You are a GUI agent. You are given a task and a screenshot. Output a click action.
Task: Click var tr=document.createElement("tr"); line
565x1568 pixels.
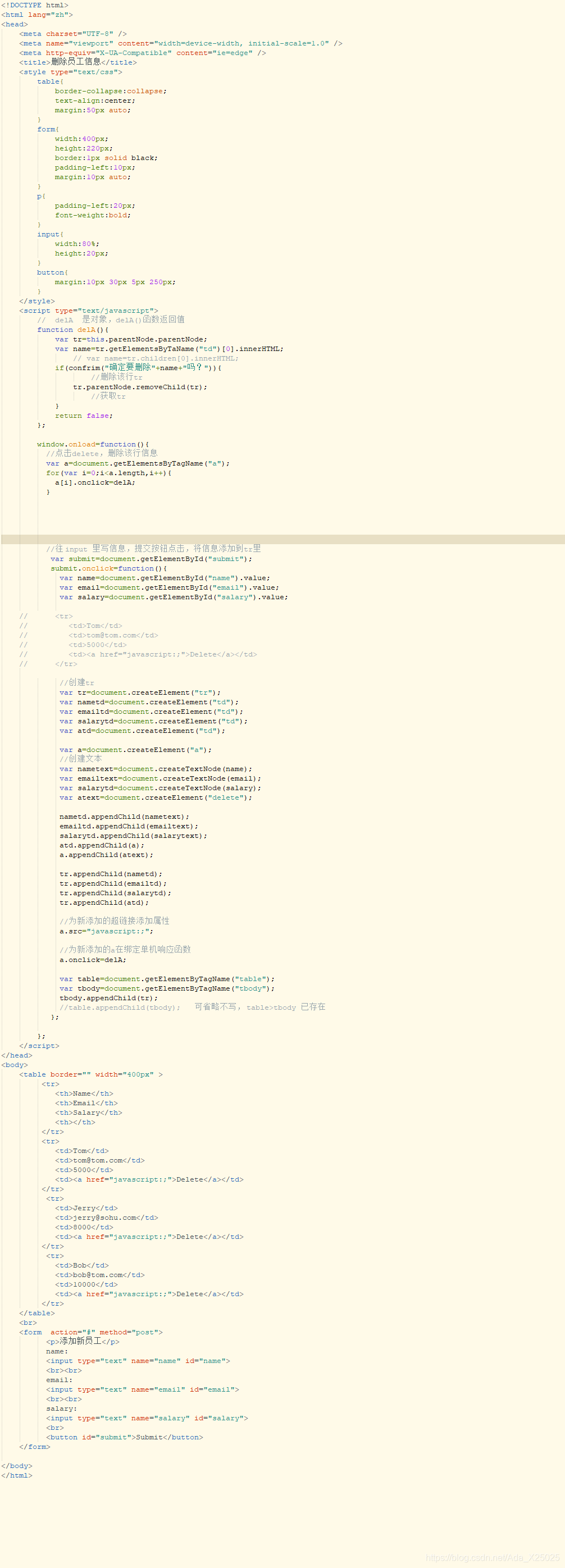[140, 692]
